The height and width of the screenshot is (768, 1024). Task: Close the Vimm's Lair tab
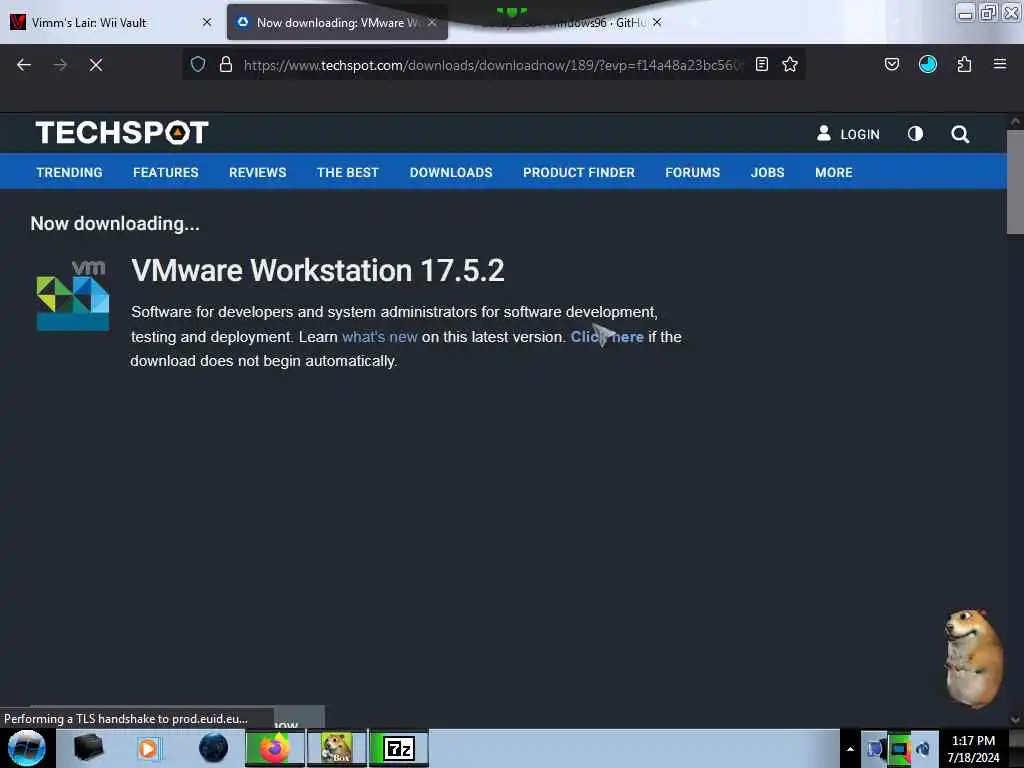pyautogui.click(x=207, y=22)
